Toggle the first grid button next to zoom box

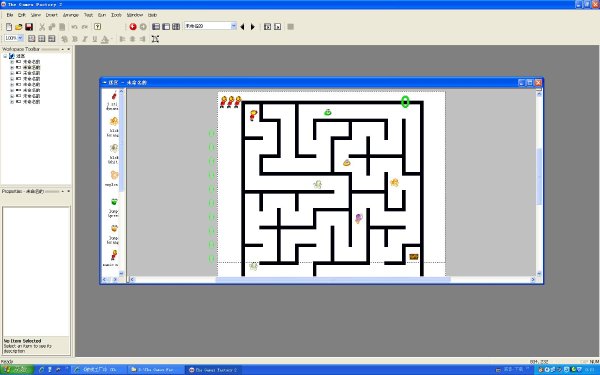point(32,39)
